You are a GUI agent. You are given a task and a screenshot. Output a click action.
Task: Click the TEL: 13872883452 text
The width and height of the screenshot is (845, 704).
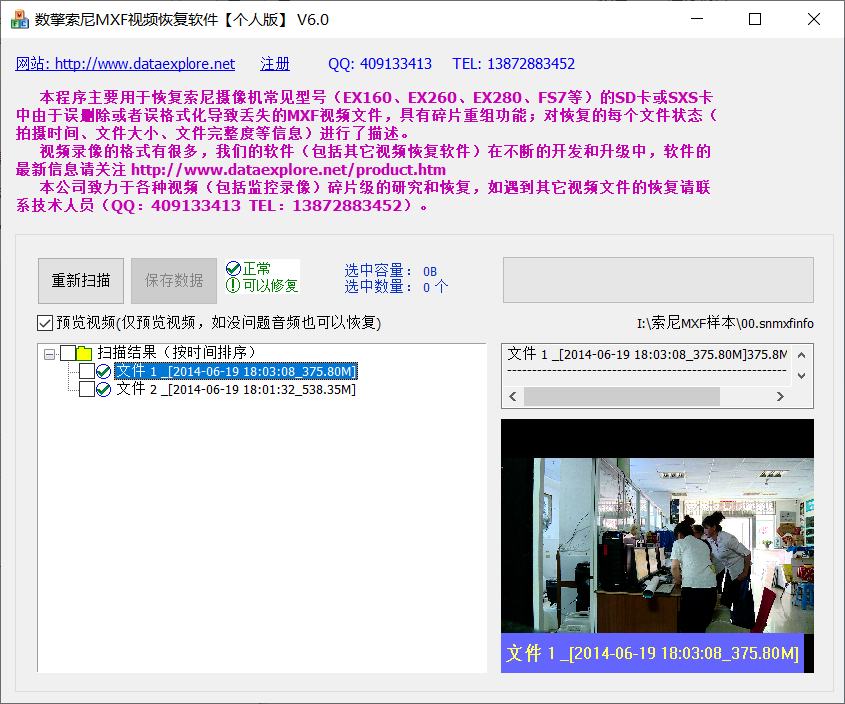pos(514,64)
